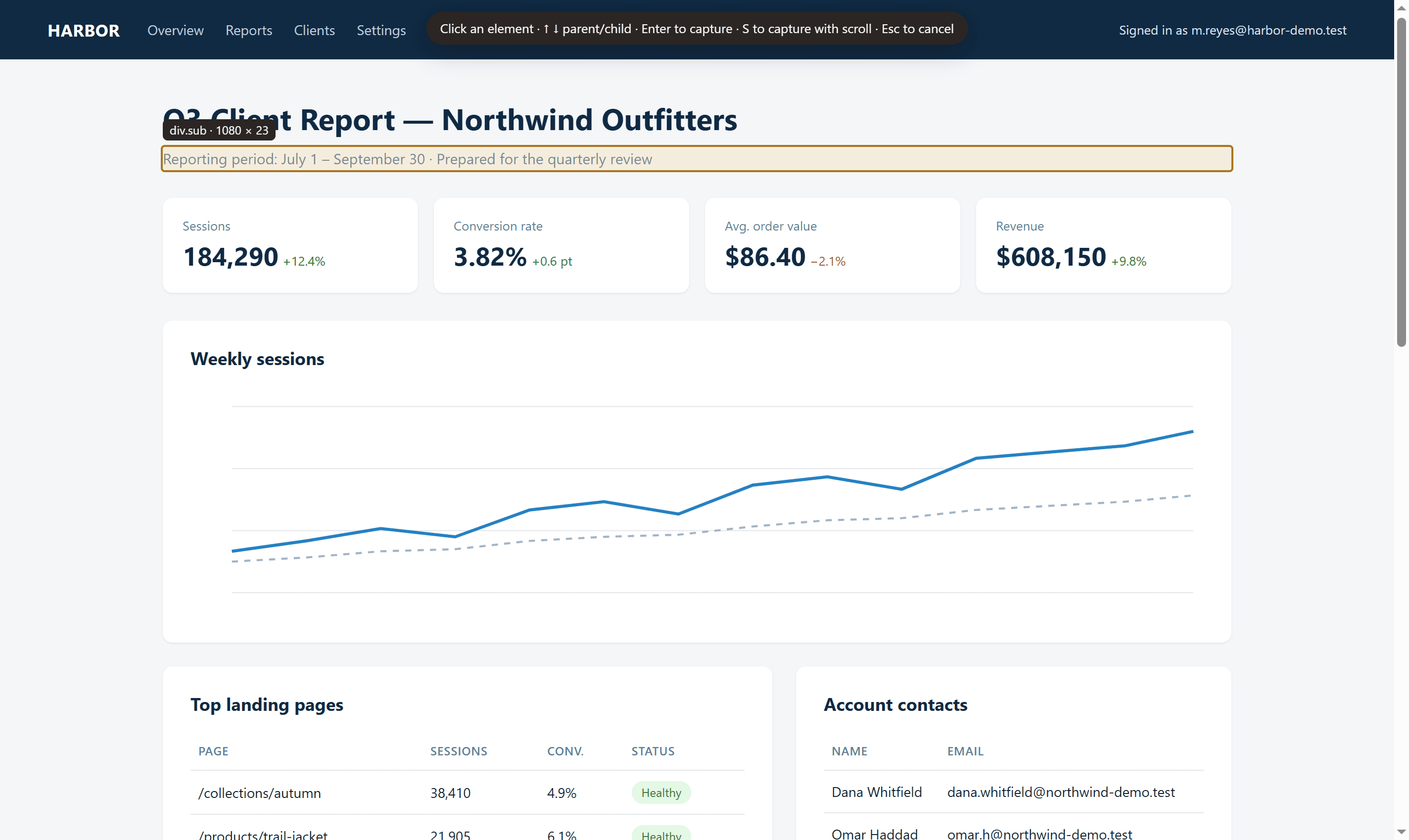The image size is (1409, 840).
Task: Click the SESSIONS column header
Action: (x=459, y=751)
